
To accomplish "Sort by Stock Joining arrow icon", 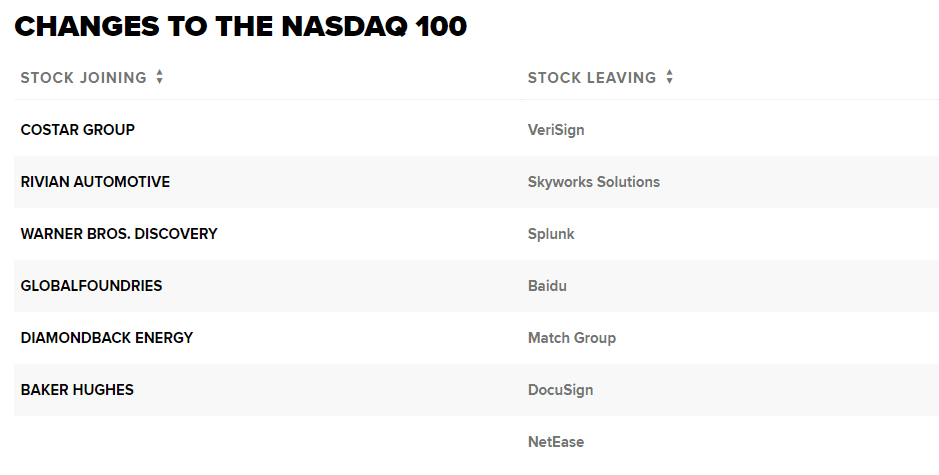I will pyautogui.click(x=159, y=77).
